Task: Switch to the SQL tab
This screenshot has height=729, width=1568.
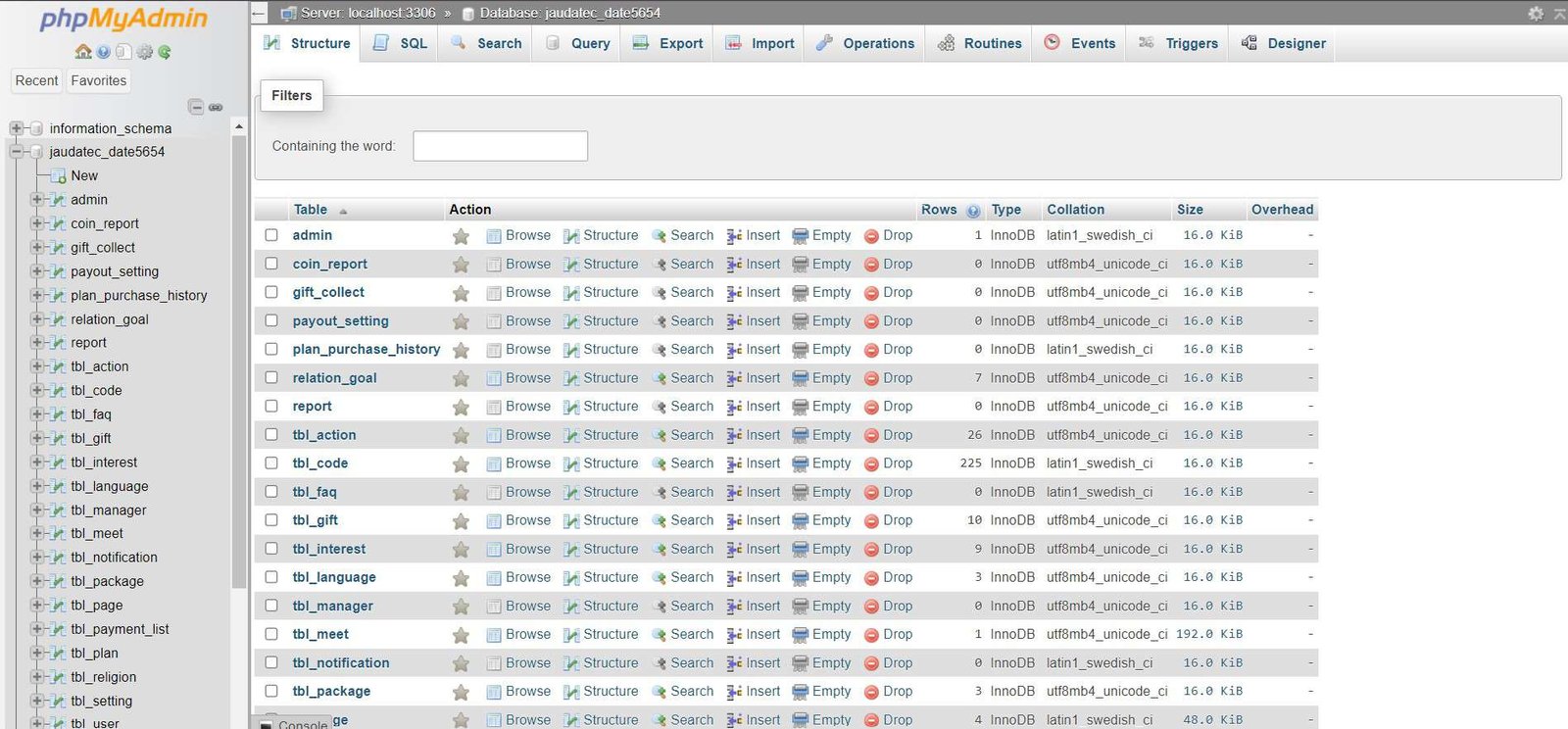Action: [402, 43]
